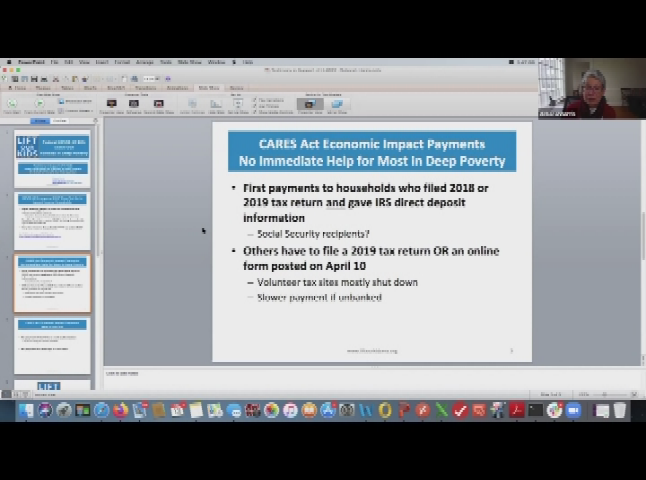Click the Save icon in standard toolbar

click(34, 79)
